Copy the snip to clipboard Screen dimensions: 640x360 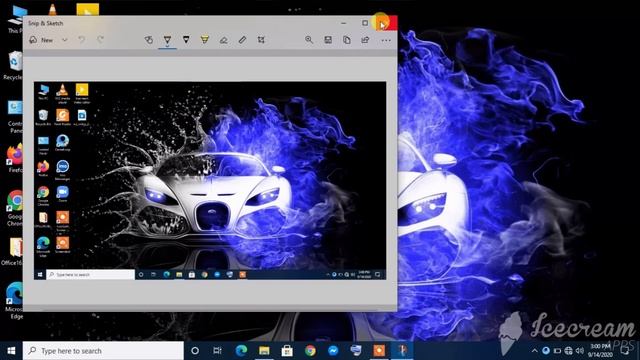pyautogui.click(x=347, y=40)
